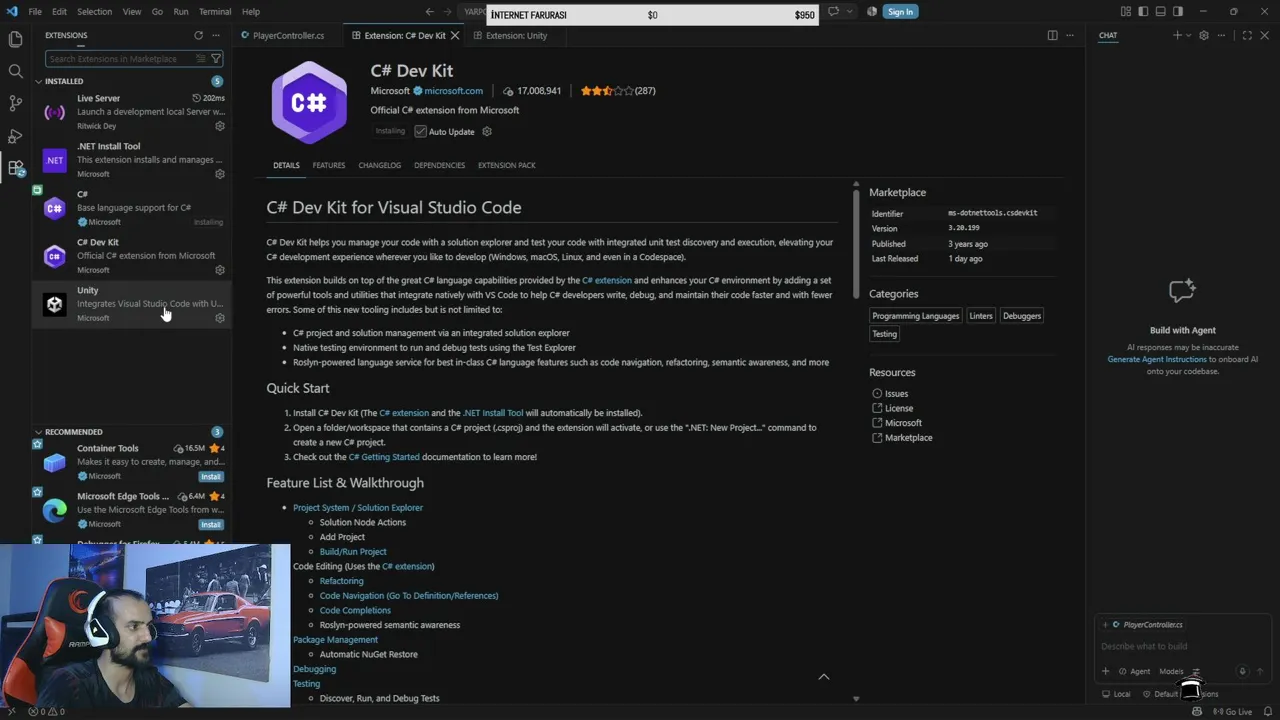Switch to the Extension: Unity tab
The height and width of the screenshot is (720, 1280).
click(516, 35)
